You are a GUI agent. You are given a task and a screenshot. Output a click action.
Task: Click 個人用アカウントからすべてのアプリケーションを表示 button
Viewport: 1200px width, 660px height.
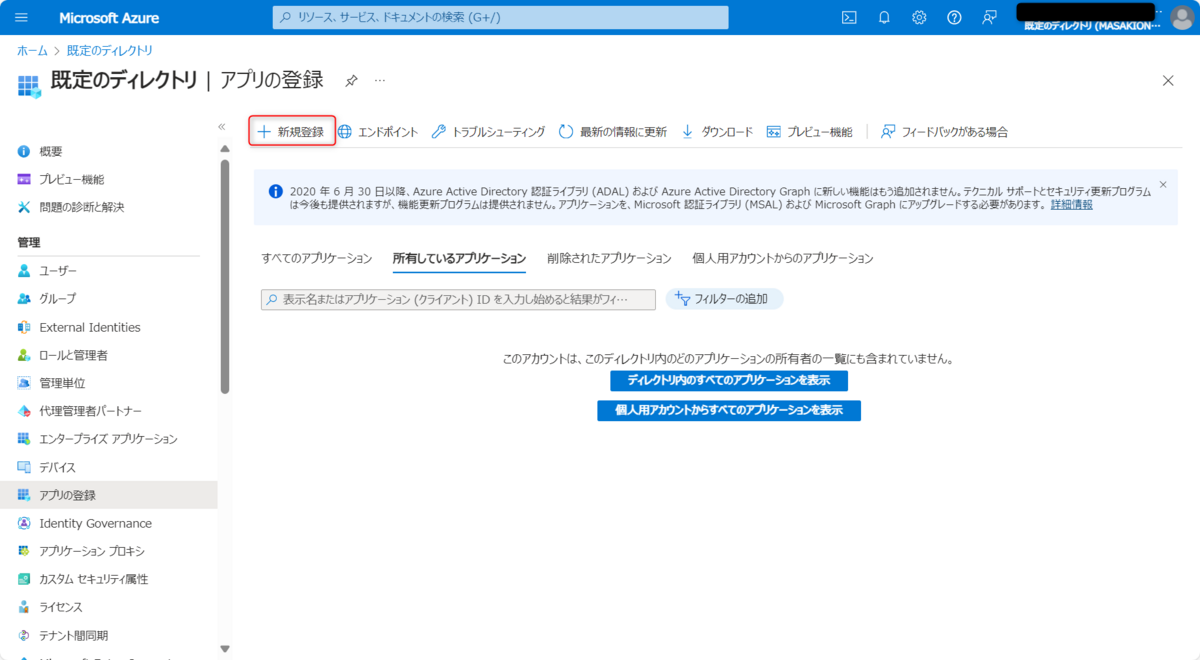729,410
